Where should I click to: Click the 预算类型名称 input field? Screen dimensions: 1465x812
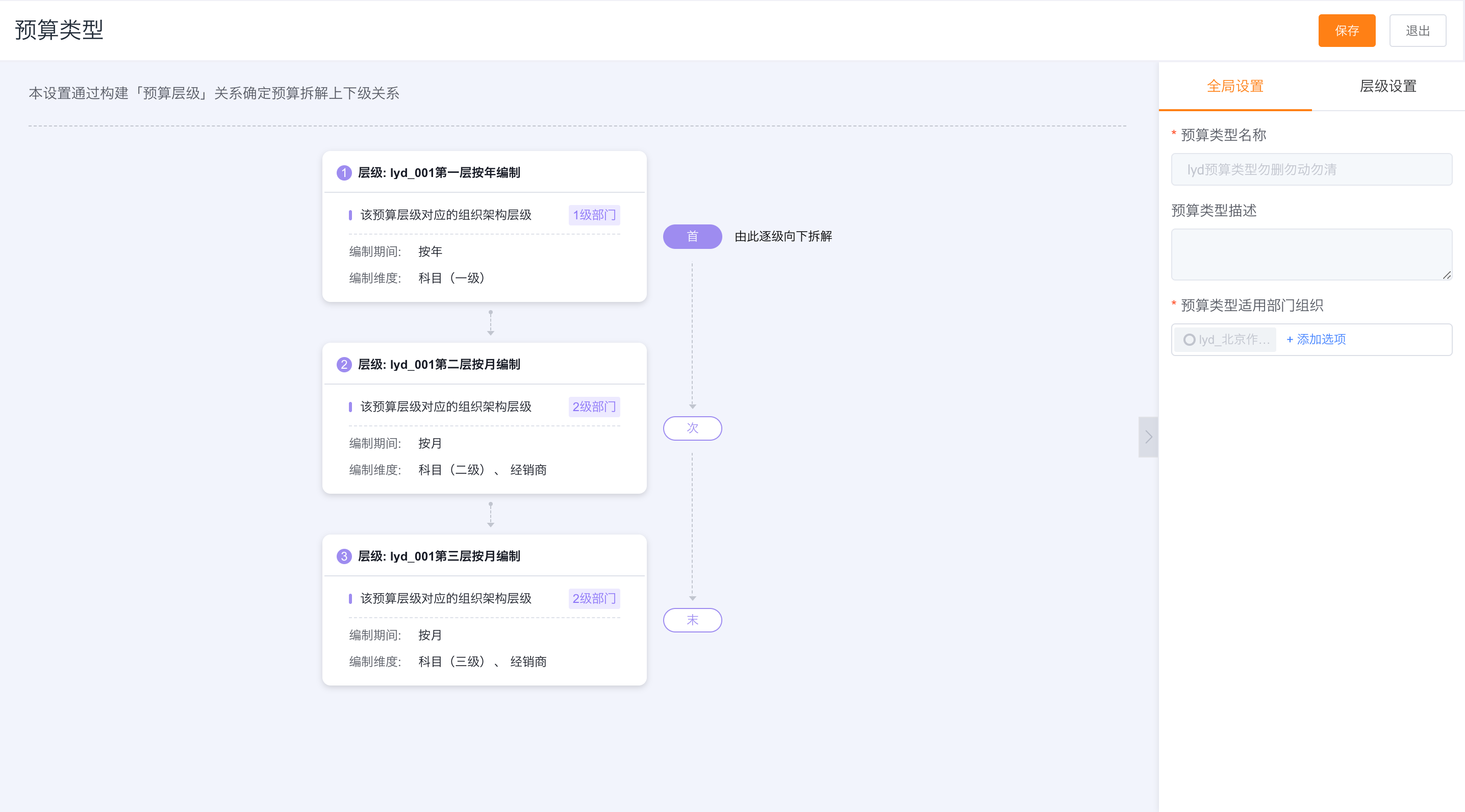click(x=1311, y=169)
